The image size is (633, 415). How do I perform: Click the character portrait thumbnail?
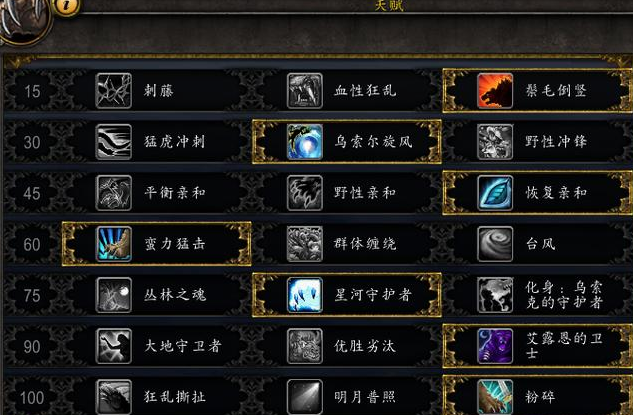[24, 18]
